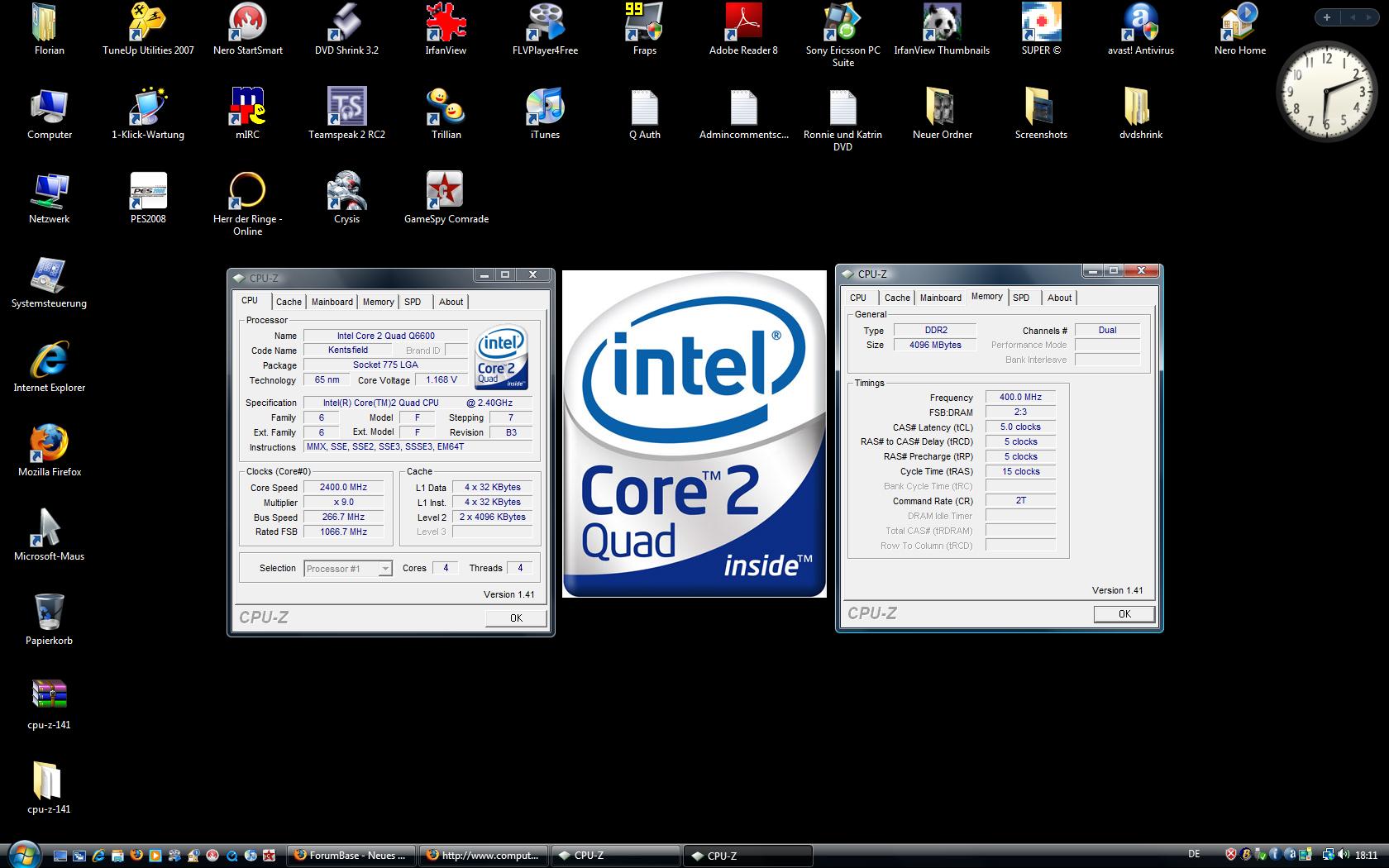Click the Nero Home desktop shortcut
The height and width of the screenshot is (868, 1389).
click(x=1239, y=30)
